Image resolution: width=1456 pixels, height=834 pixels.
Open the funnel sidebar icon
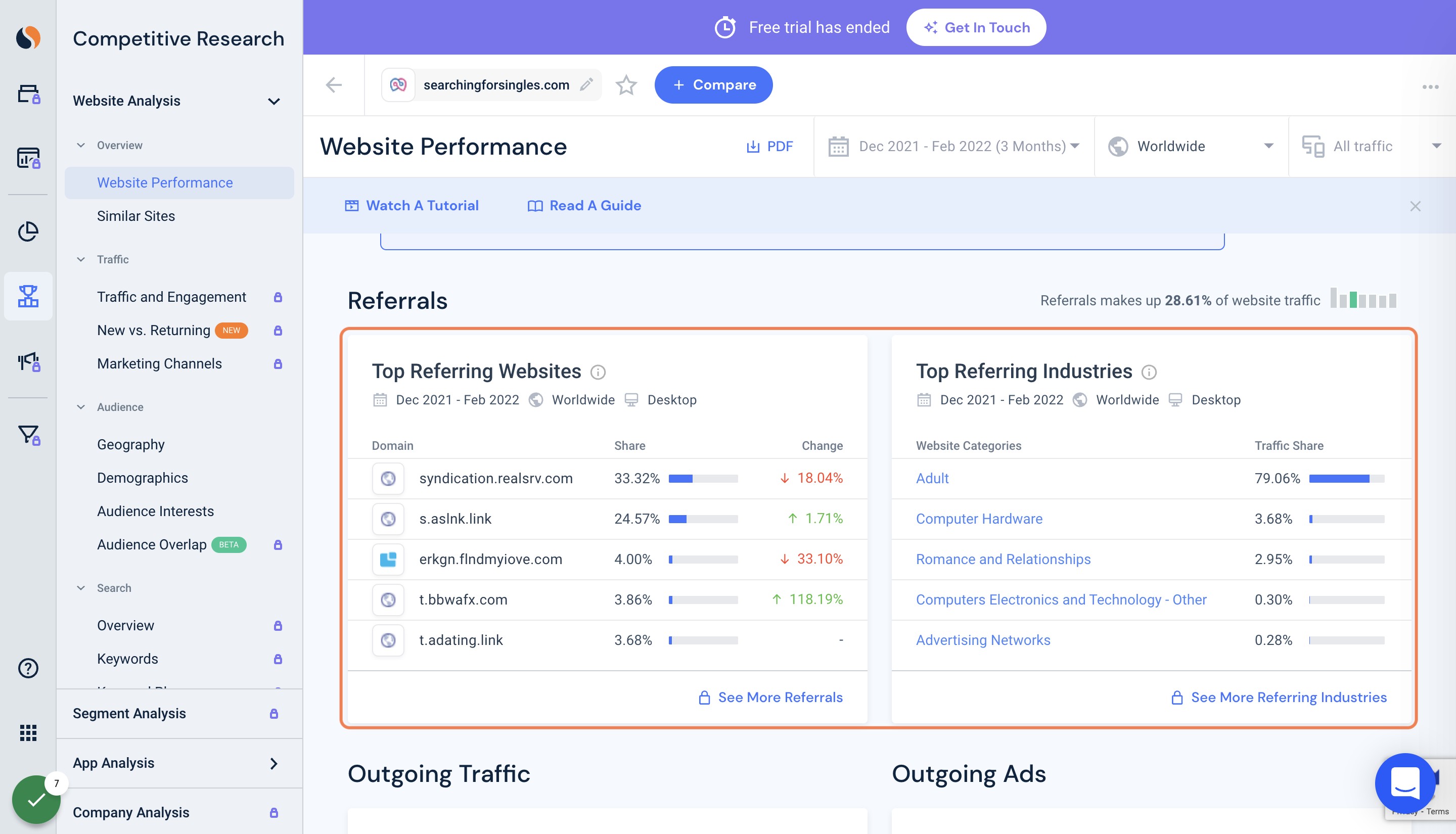point(28,435)
